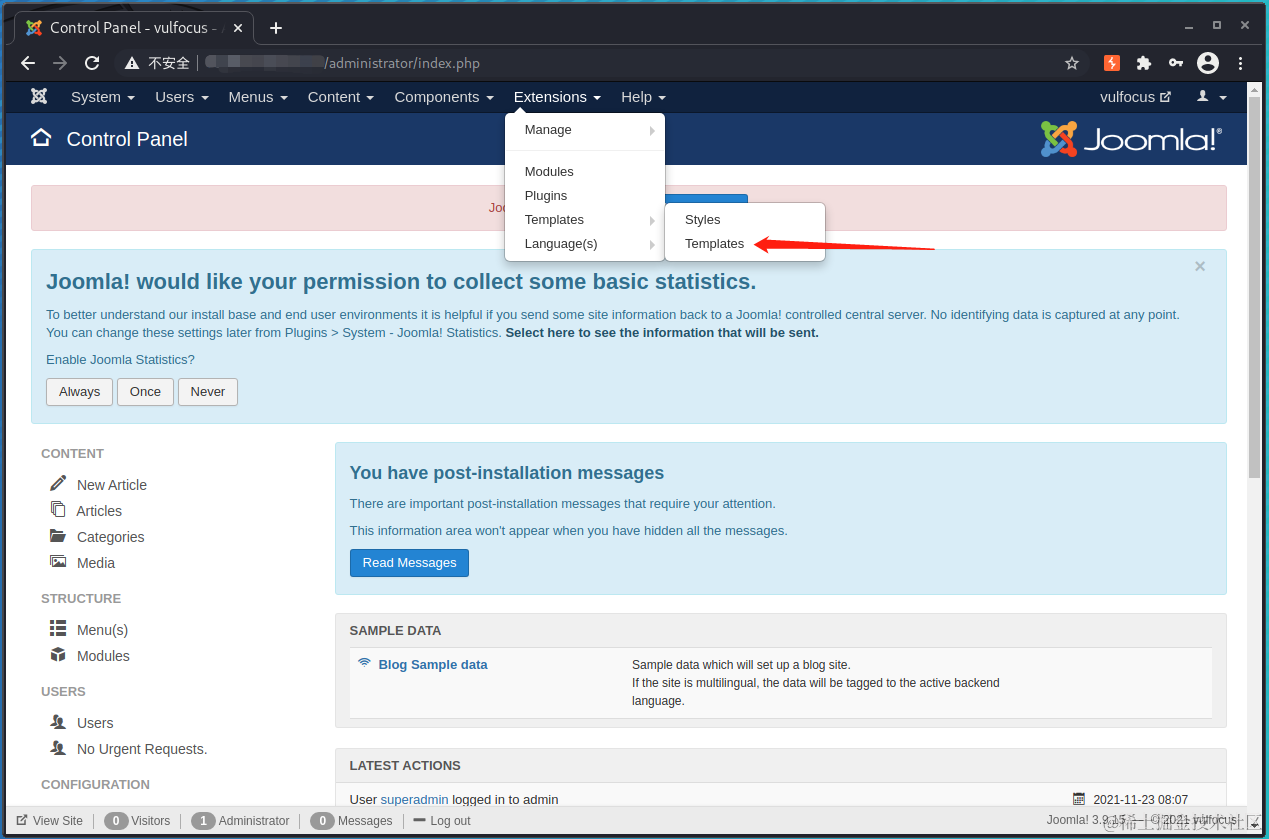Open the Blog Sample data link
This screenshot has height=839, width=1269.
coord(433,664)
